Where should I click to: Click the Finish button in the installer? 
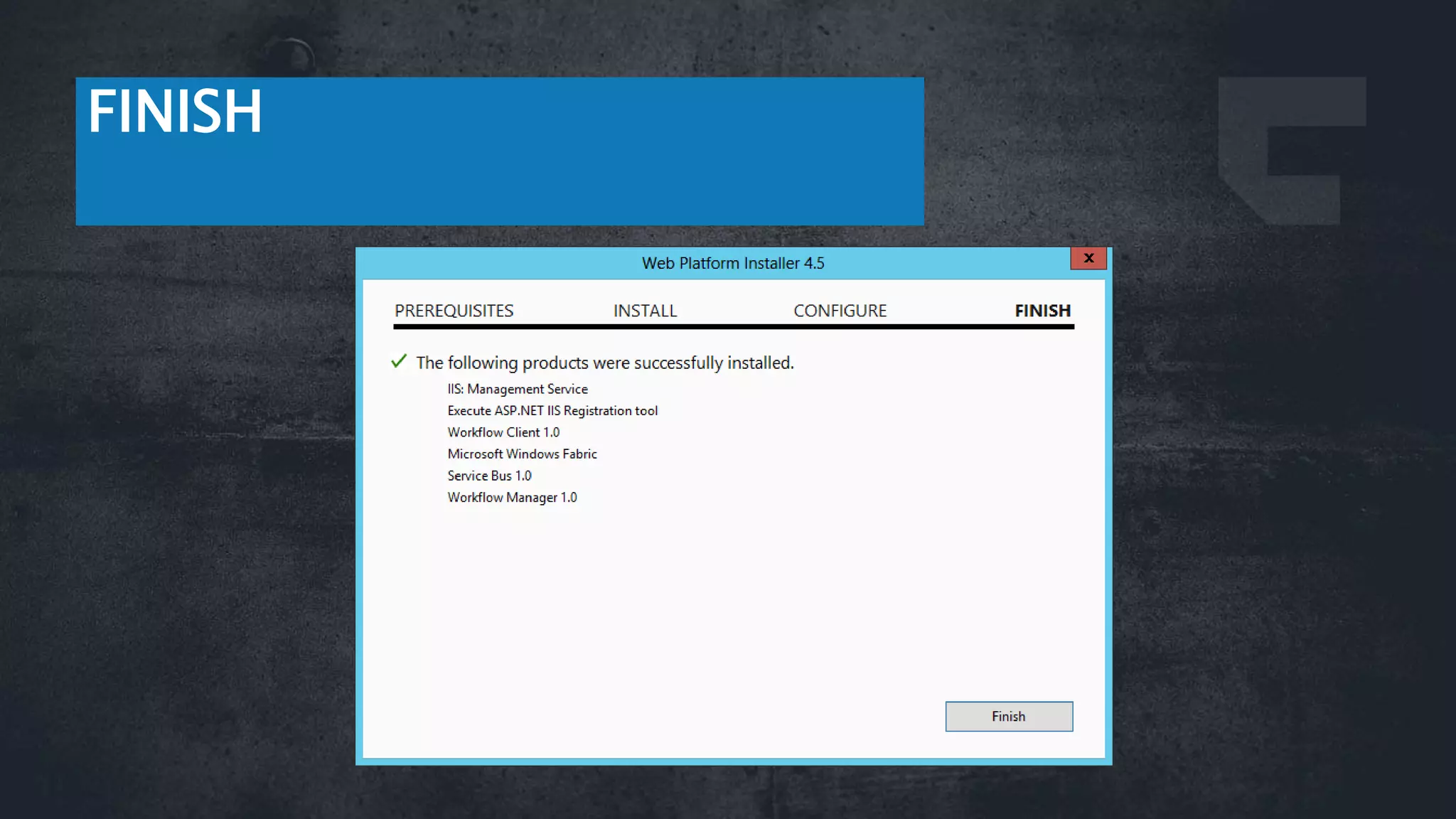tap(1009, 717)
